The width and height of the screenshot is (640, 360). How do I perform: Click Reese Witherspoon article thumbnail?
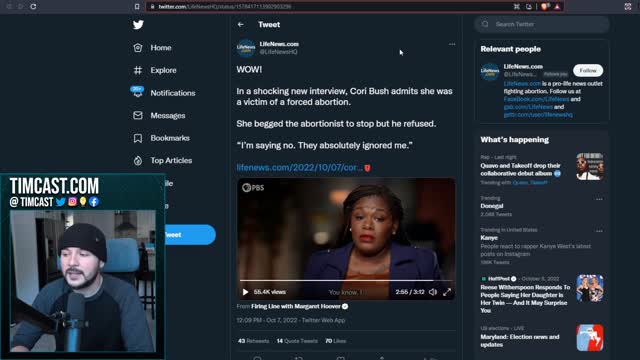pyautogui.click(x=590, y=288)
